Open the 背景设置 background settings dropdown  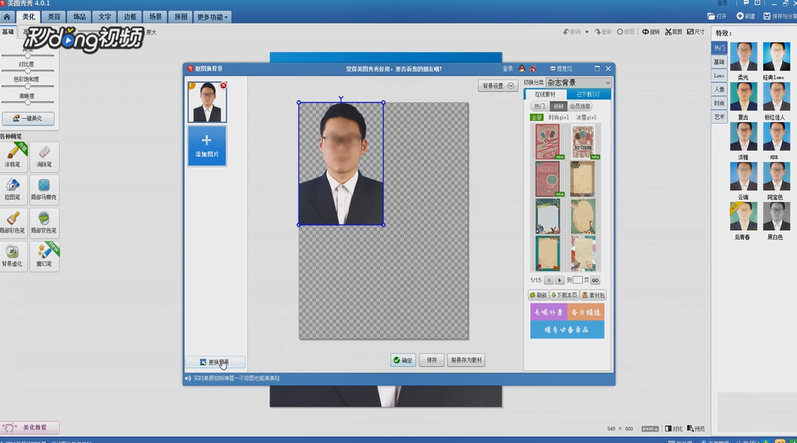497,86
